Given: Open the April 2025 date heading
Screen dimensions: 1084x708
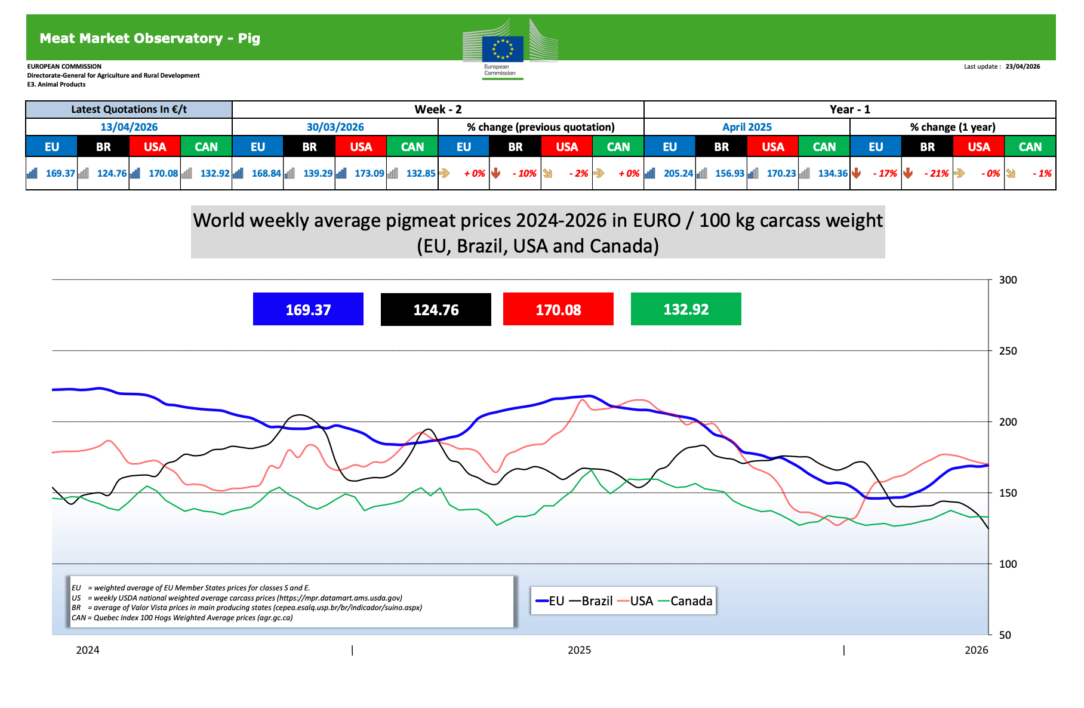Looking at the screenshot, I should pyautogui.click(x=746, y=127).
